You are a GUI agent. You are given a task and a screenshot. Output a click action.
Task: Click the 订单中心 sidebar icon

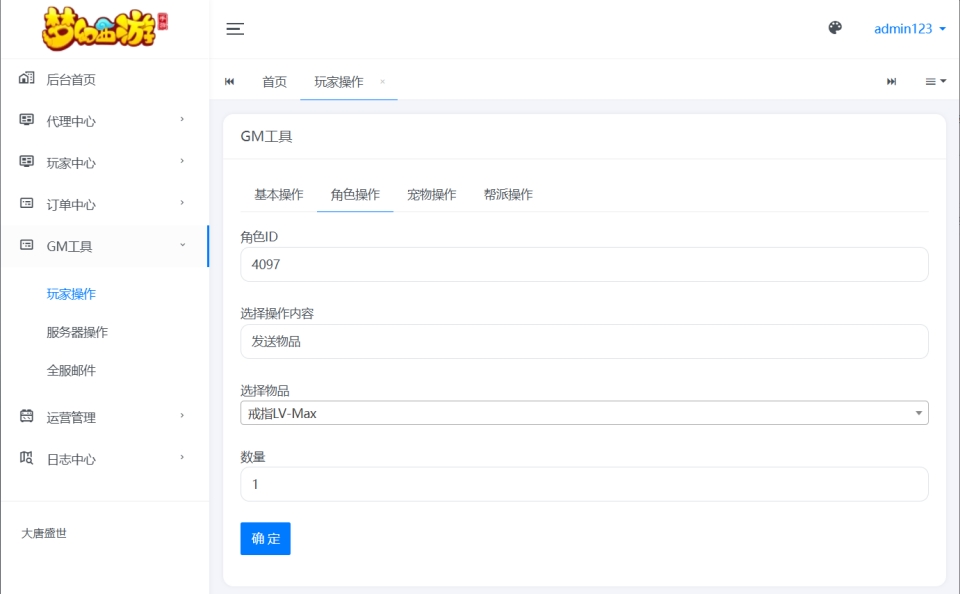(x=26, y=203)
